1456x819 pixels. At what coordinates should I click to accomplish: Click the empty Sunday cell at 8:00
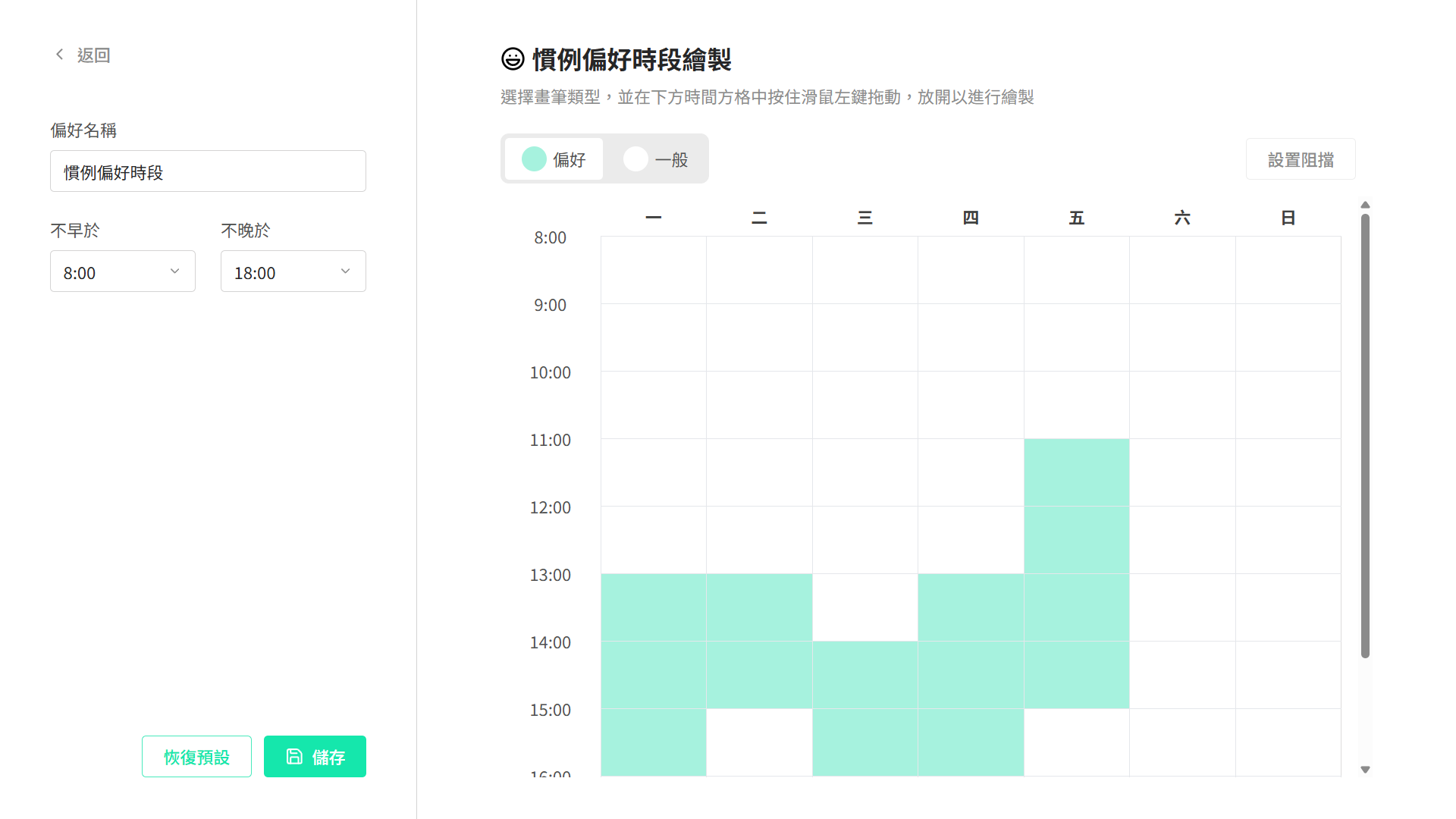coord(1288,269)
